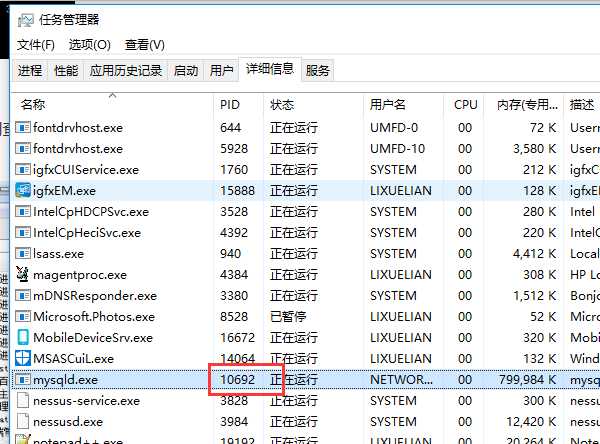The height and width of the screenshot is (444, 600).
Task: Sort by the 用户名 column header
Action: [403, 104]
